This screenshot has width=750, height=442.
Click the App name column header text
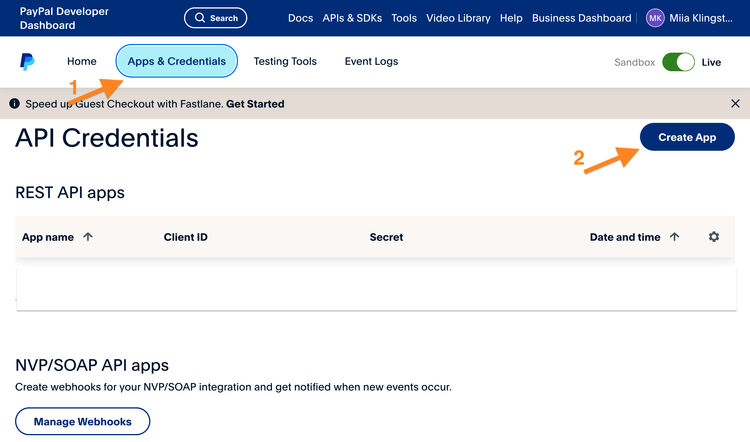click(48, 237)
